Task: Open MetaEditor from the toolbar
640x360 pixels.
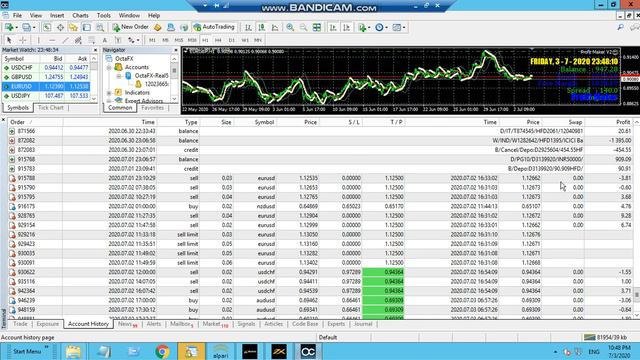Action: click(158, 27)
